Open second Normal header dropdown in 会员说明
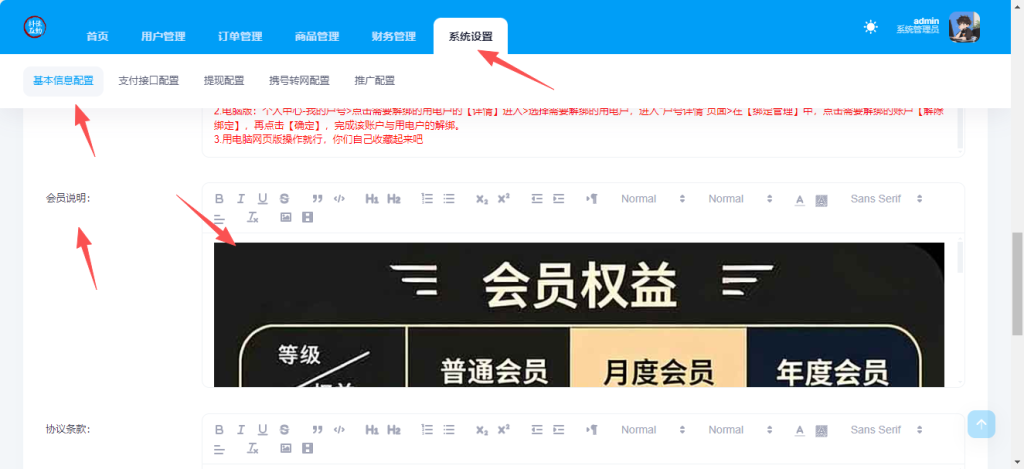This screenshot has height=469, width=1024. 741,199
